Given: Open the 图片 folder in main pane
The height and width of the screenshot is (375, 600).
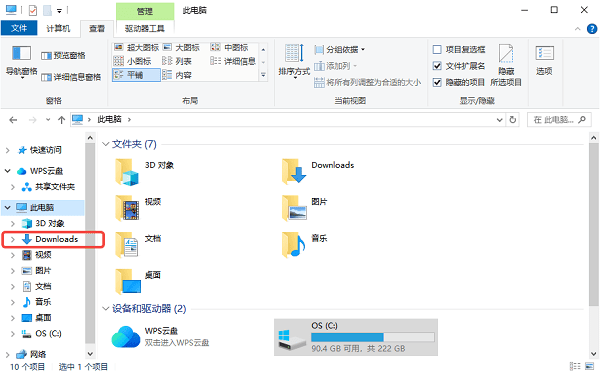Looking at the screenshot, I should pyautogui.click(x=305, y=209).
